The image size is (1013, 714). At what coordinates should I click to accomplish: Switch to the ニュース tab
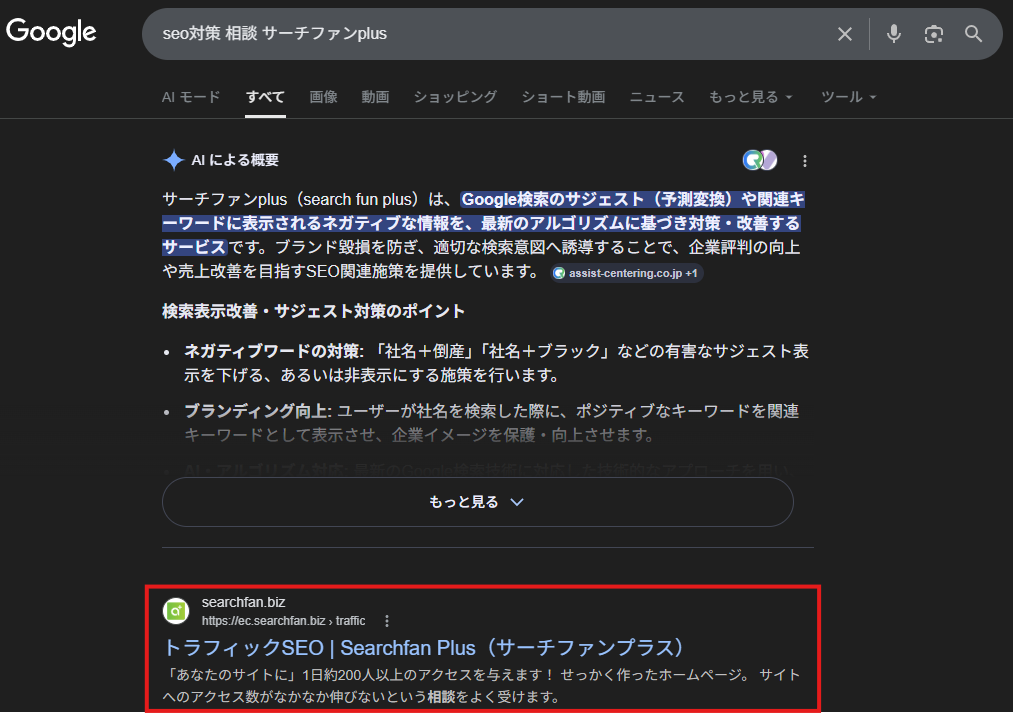(656, 97)
